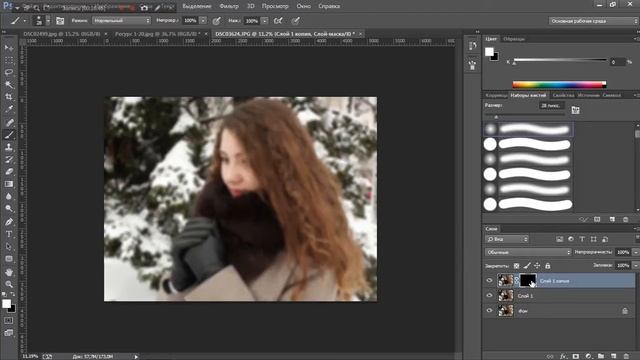Select the Gradient tool
This screenshot has width=640, height=360.
[x=9, y=184]
